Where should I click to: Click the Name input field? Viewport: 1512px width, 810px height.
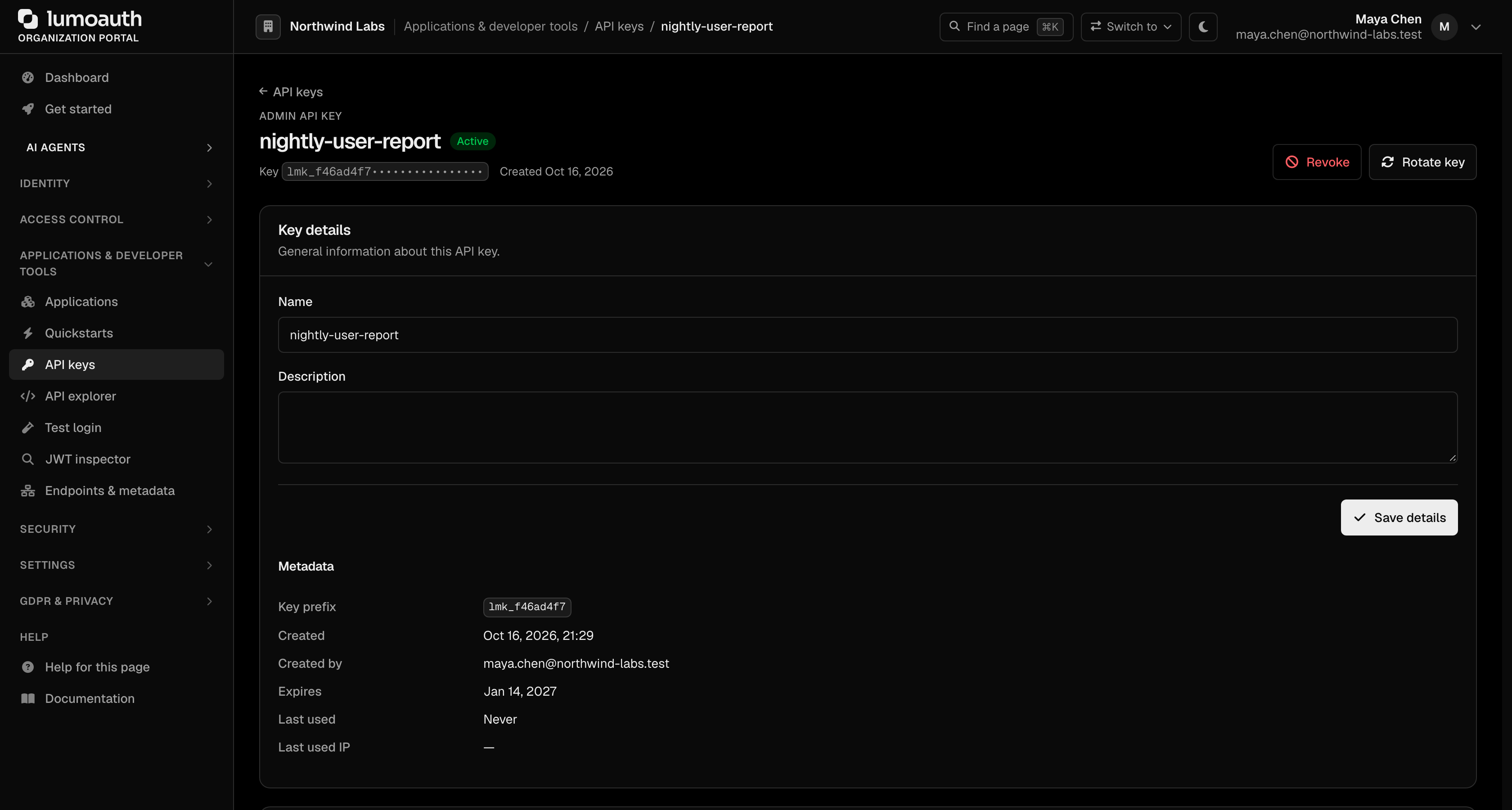[x=868, y=335]
